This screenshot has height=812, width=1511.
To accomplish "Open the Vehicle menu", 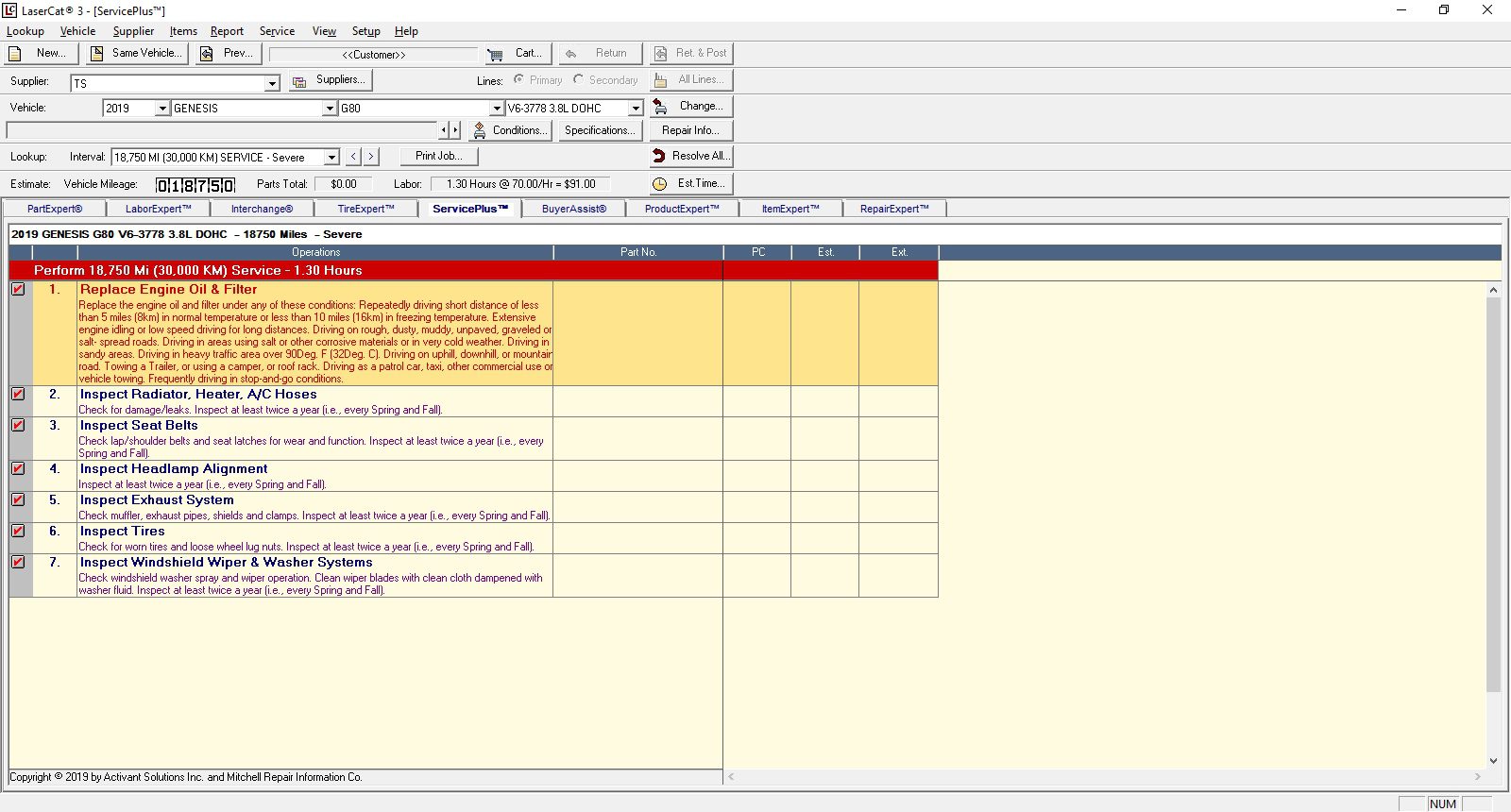I will coord(77,31).
